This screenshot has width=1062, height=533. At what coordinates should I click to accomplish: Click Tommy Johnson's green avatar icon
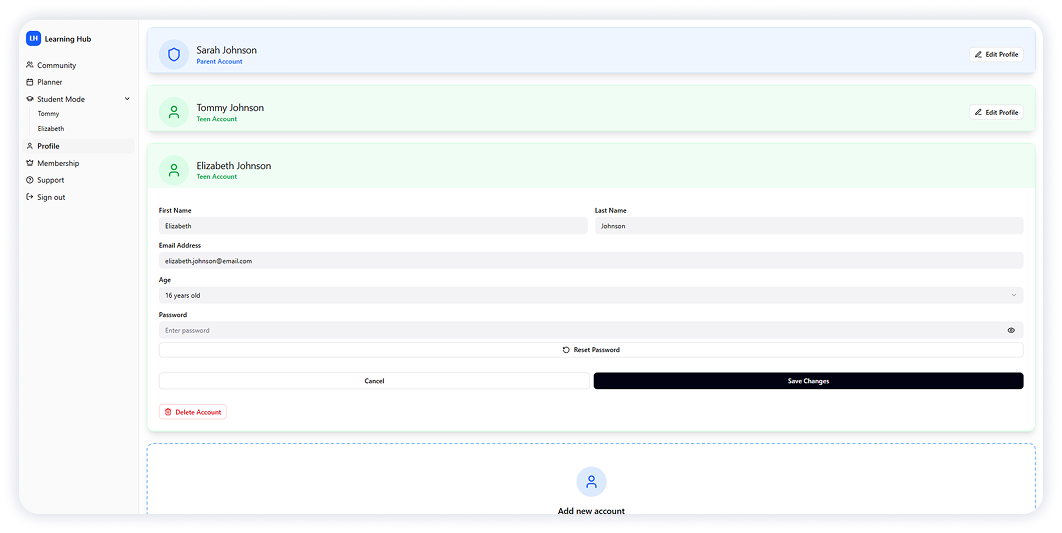point(174,112)
